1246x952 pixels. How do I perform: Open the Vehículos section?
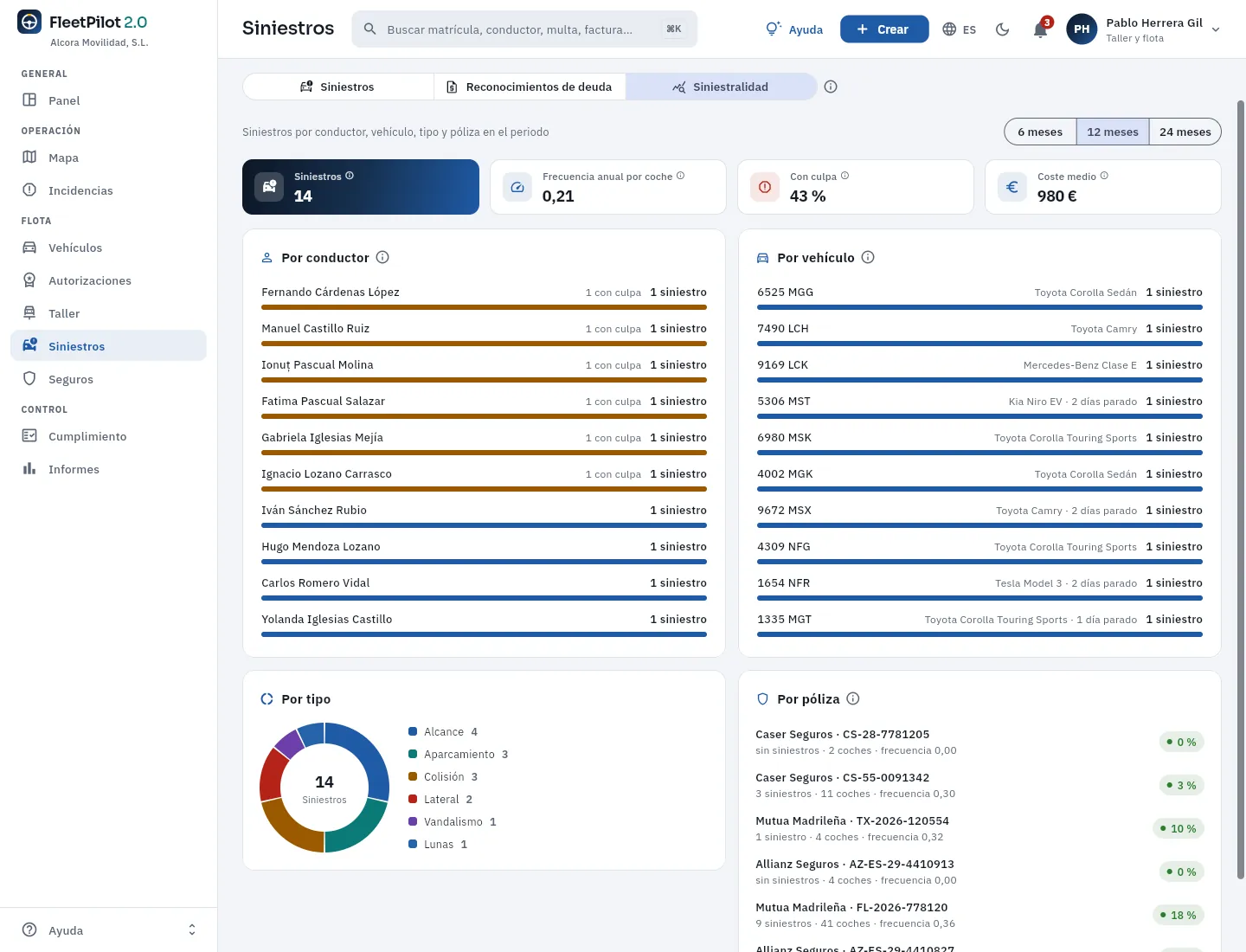click(108, 248)
